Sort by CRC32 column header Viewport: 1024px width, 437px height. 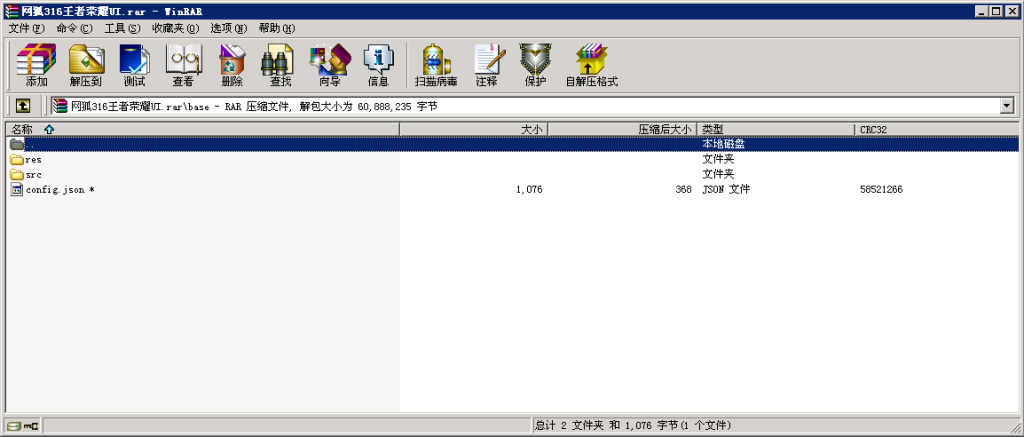(936, 129)
